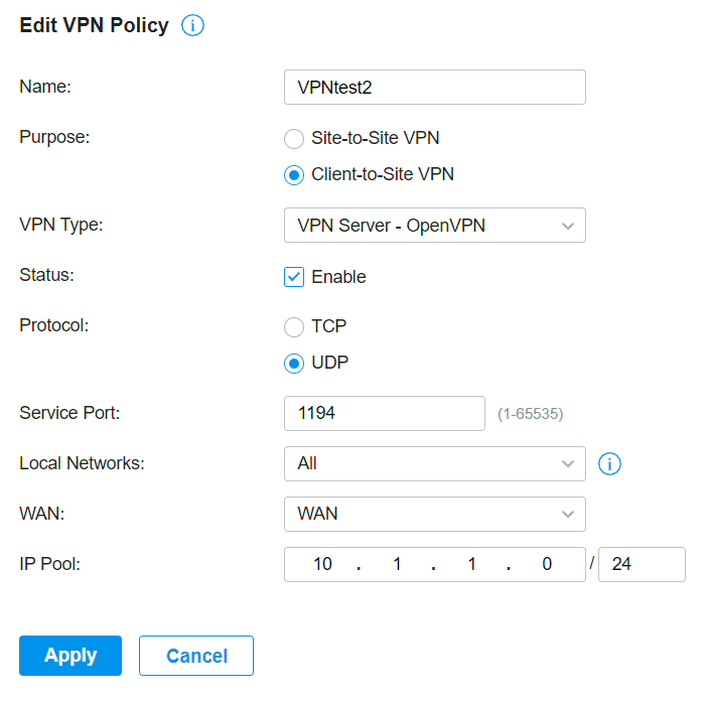Viewport: 709px width, 704px height.
Task: Toggle the Enable status checkbox
Action: coord(294,277)
